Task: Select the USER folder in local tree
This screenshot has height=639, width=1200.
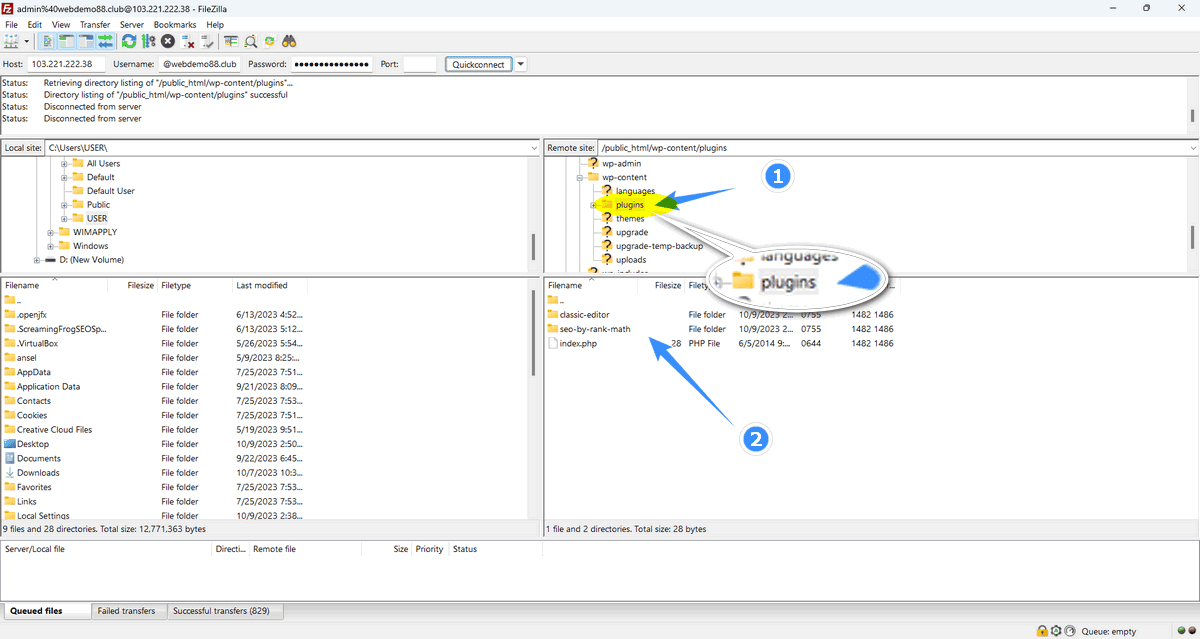Action: point(97,218)
